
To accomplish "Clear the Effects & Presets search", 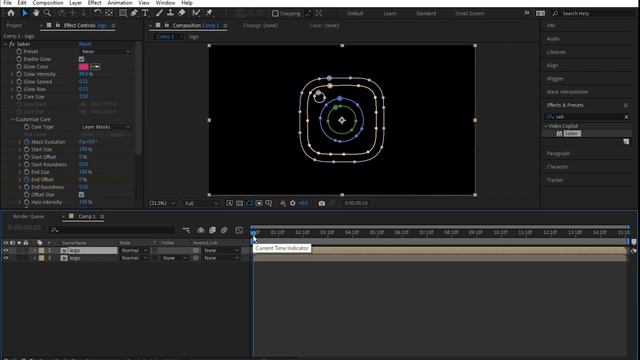I will 627,117.
